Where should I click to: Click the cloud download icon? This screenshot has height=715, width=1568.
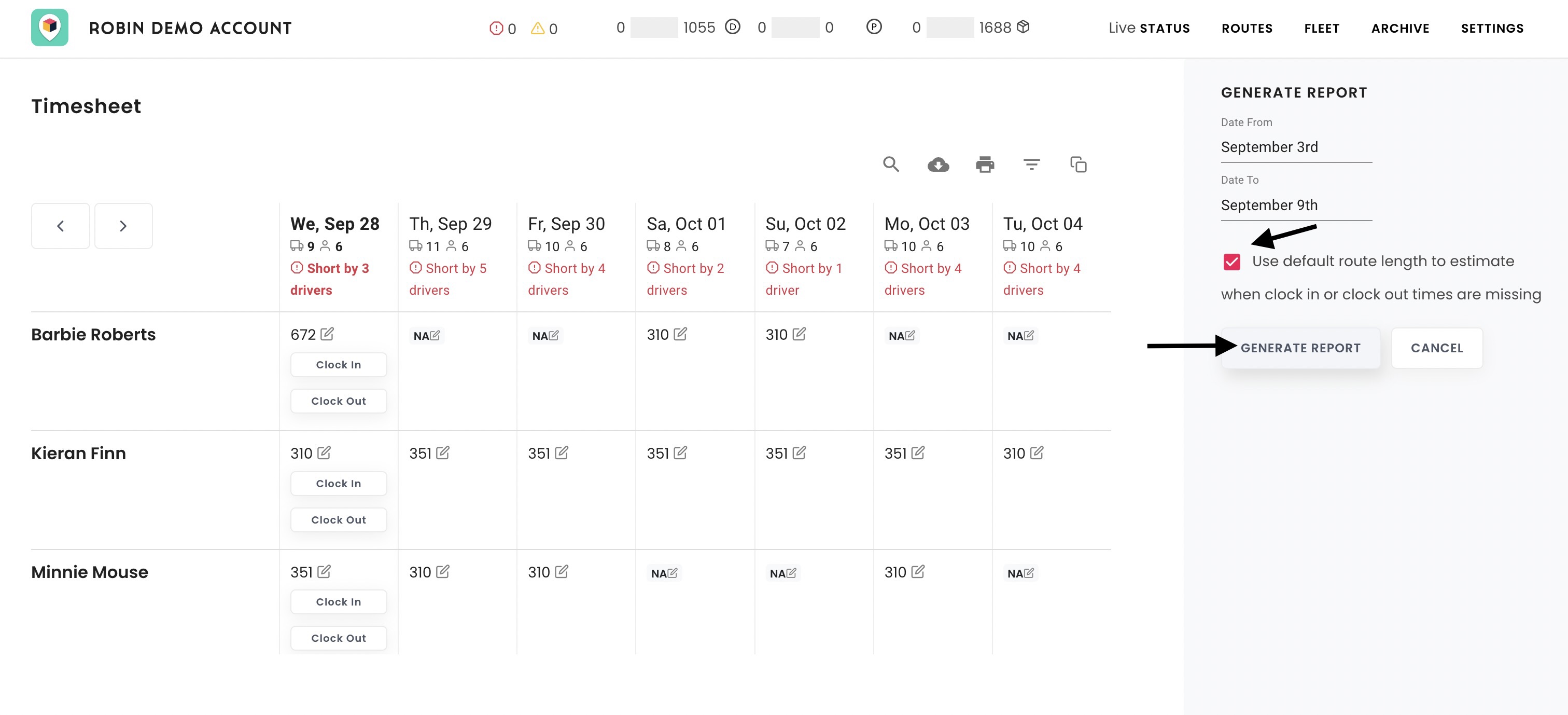[x=938, y=164]
